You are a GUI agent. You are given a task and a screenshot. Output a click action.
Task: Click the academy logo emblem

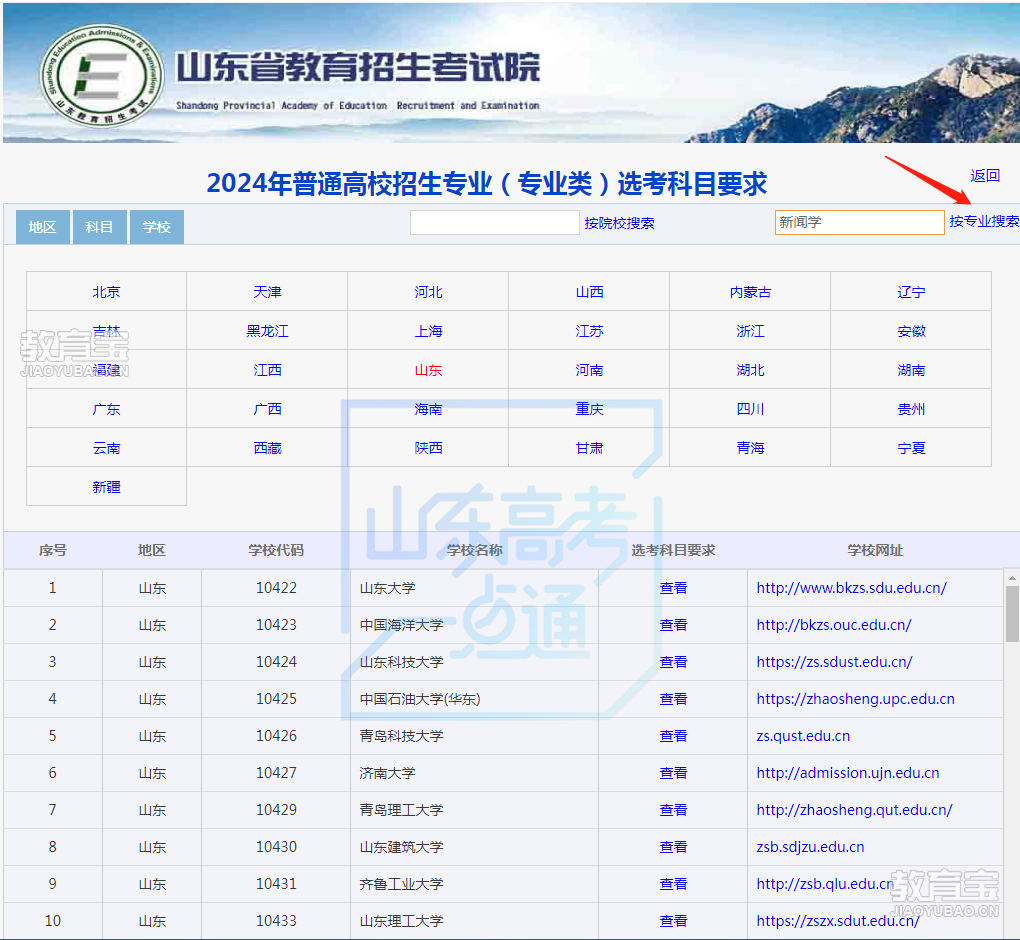102,75
